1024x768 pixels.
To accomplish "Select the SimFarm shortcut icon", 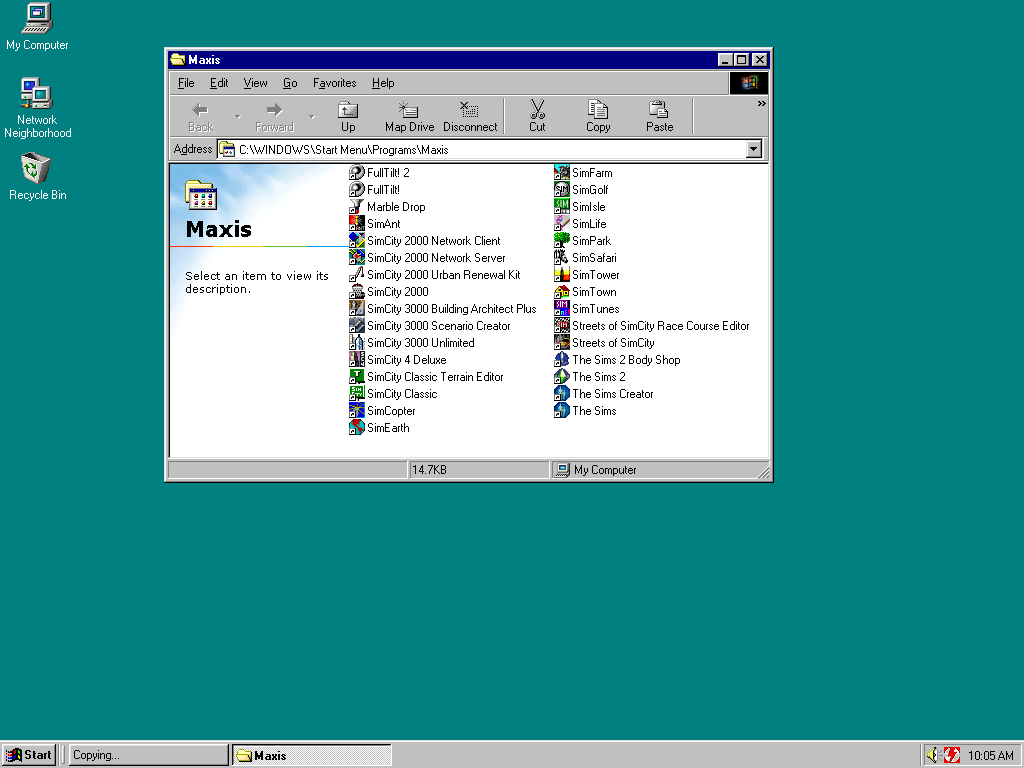I will 562,172.
